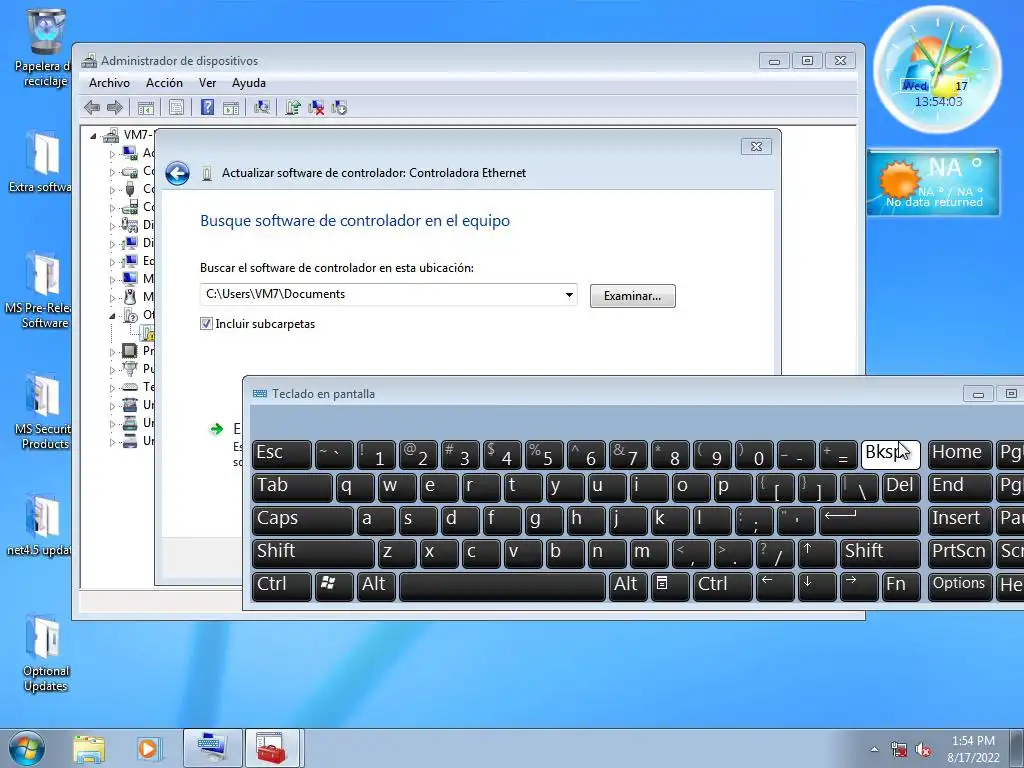This screenshot has width=1024, height=768.
Task: Click the blue back arrow in driver wizard
Action: click(177, 174)
